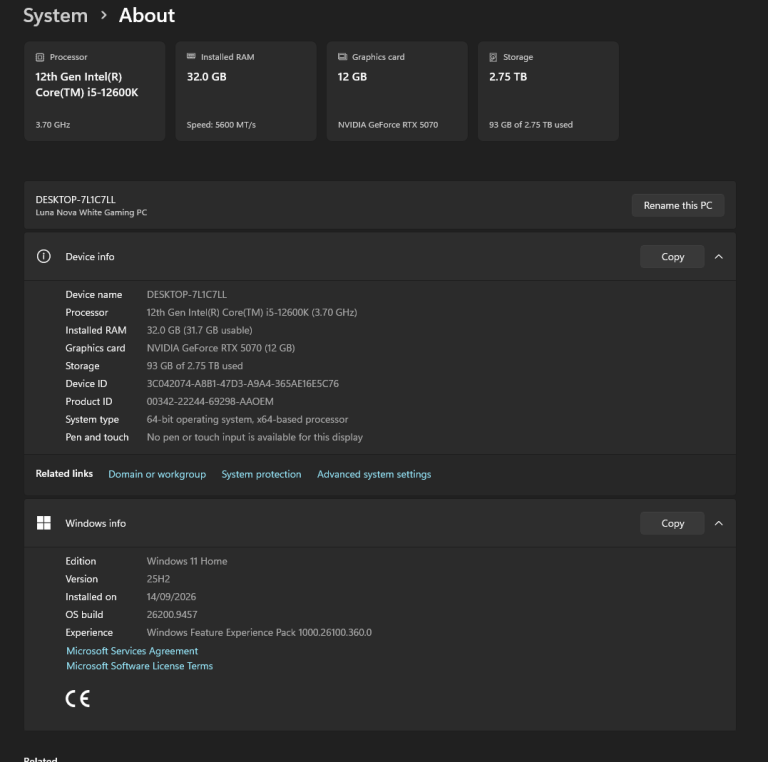Click Luna Nova White Gaming PC label

click(x=91, y=213)
